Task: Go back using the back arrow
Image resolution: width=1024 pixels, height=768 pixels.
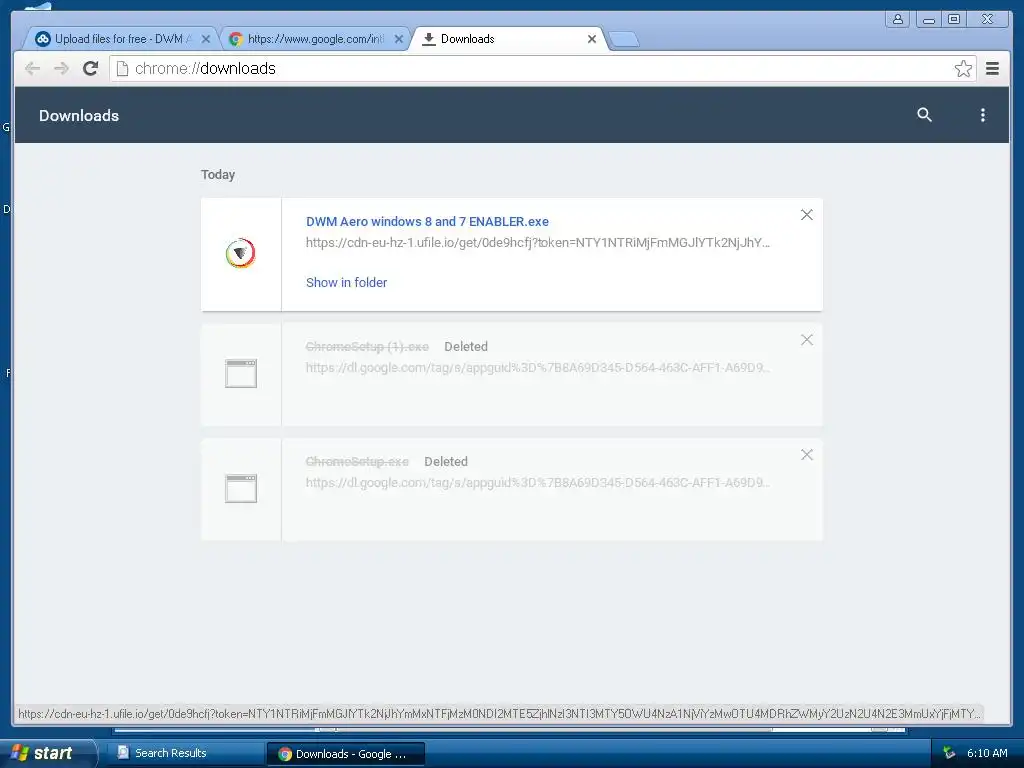Action: pos(33,69)
